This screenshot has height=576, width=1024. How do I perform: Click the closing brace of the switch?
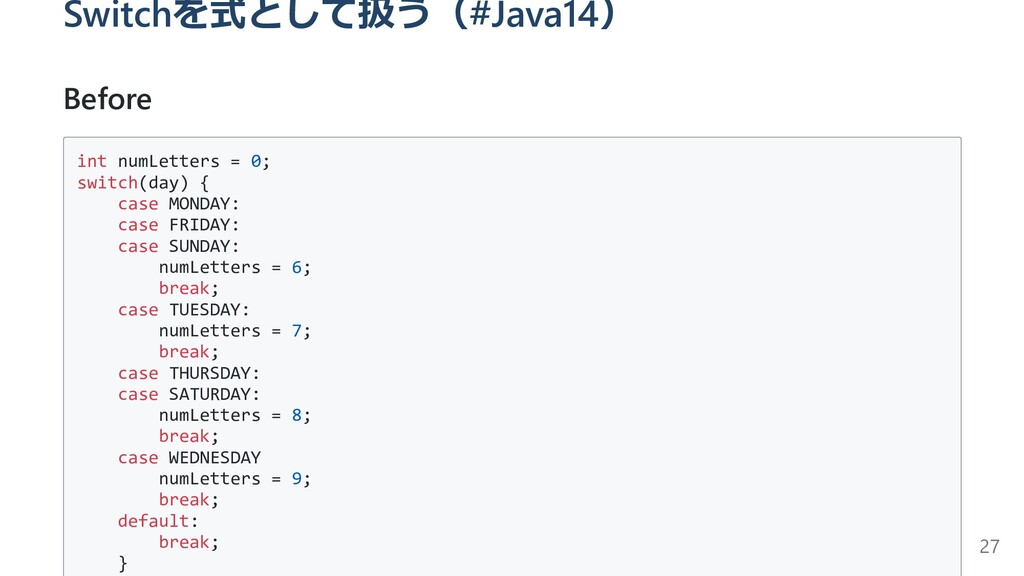(123, 563)
